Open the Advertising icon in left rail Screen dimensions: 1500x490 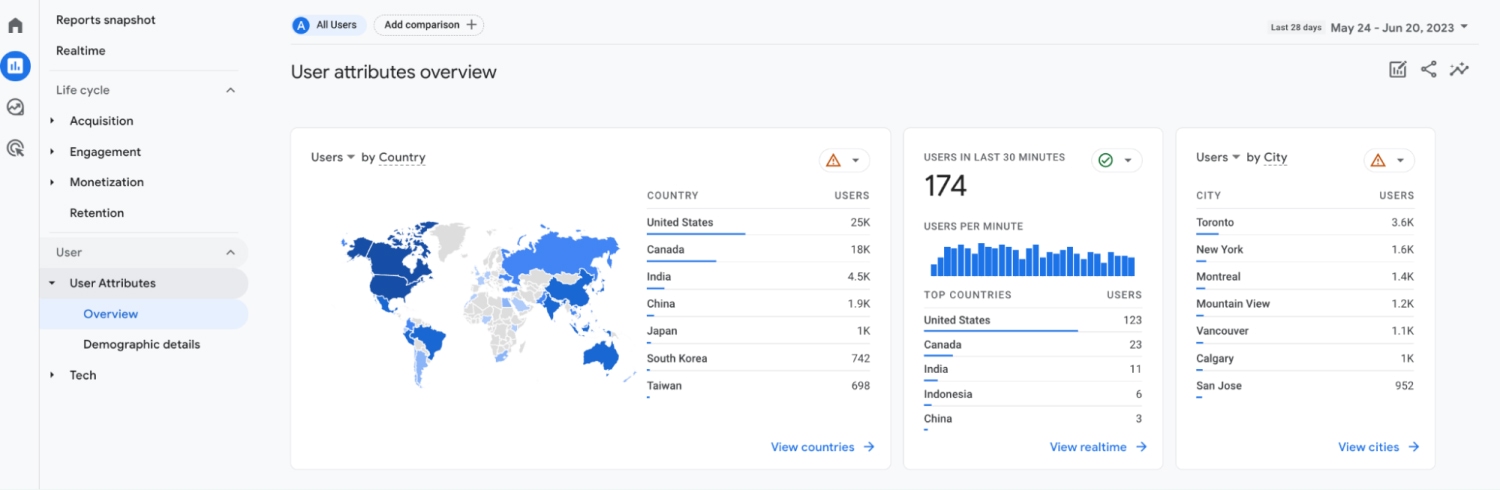pos(15,148)
